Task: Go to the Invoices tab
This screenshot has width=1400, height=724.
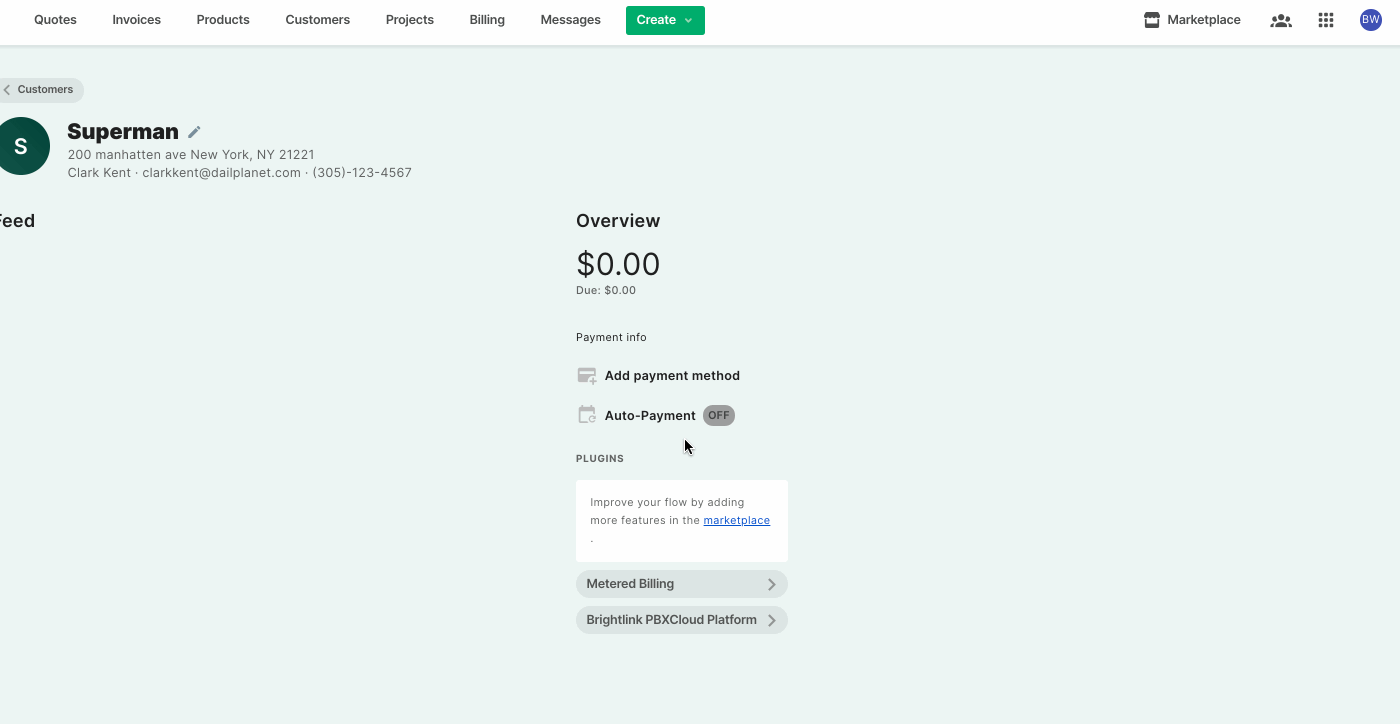Action: [136, 20]
